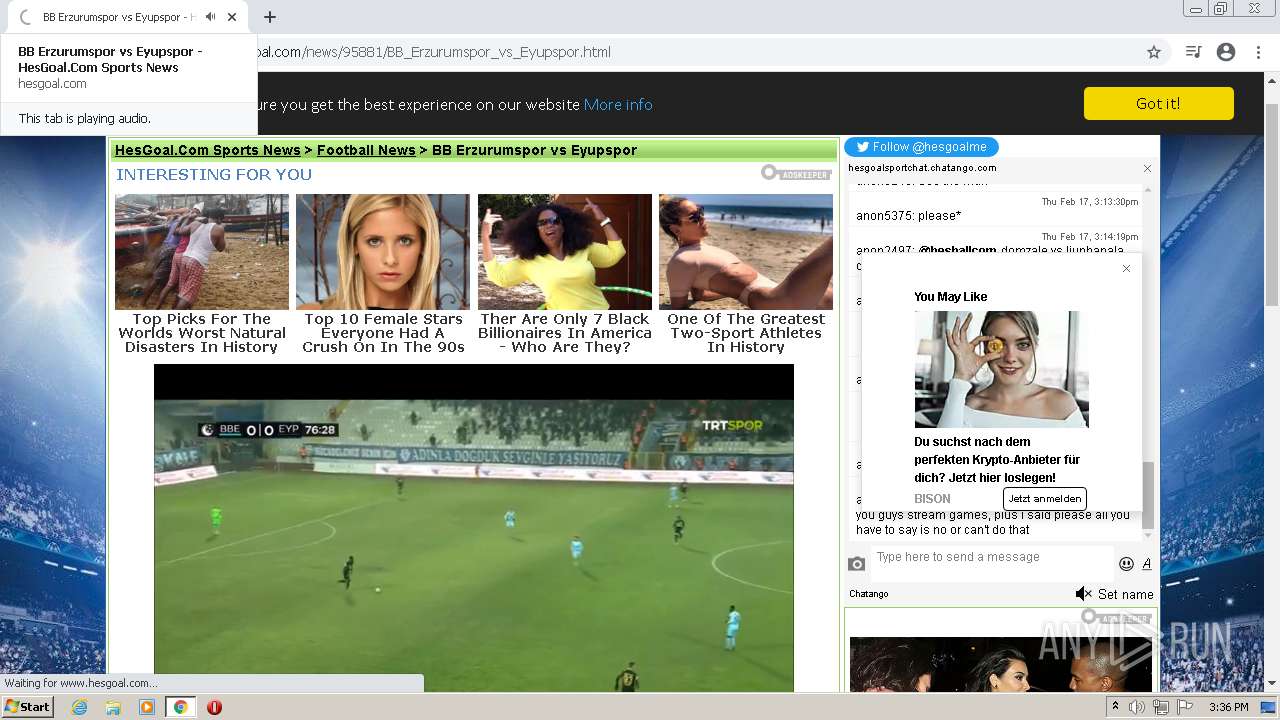
Task: Click the chat message input field
Action: click(x=990, y=562)
